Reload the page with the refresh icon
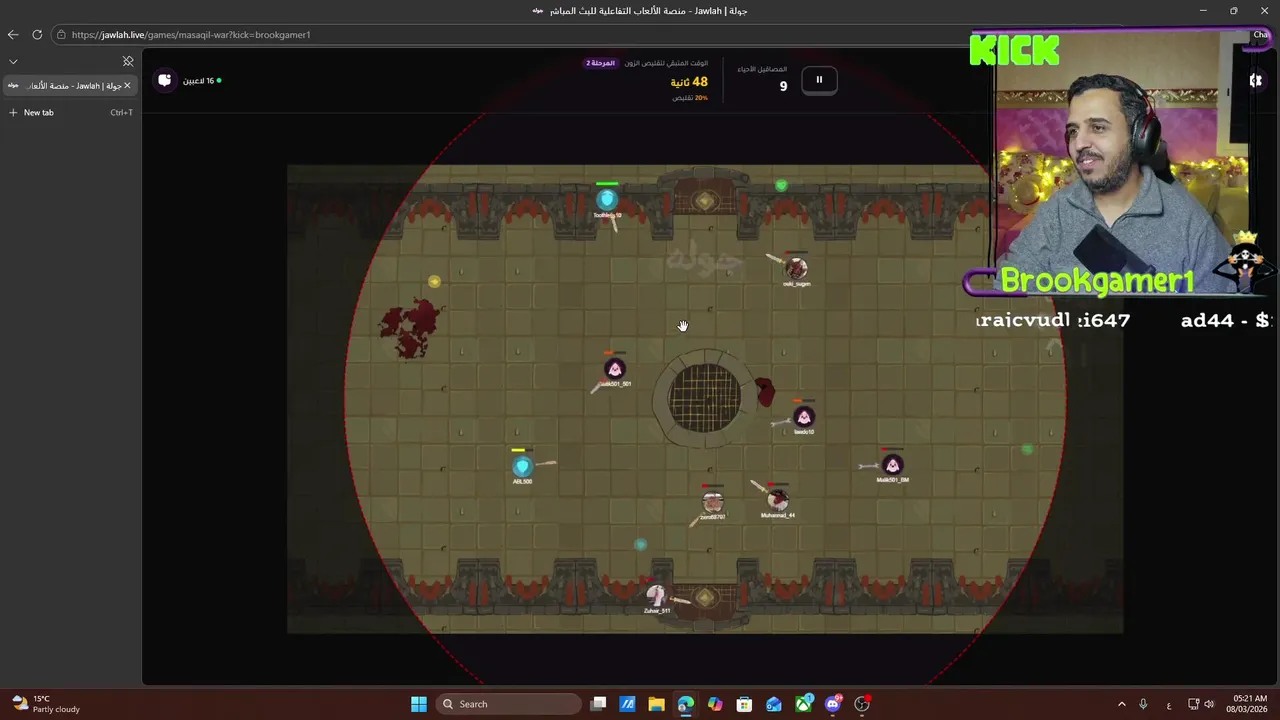Screen dimensions: 1280x720 (x=37, y=34)
